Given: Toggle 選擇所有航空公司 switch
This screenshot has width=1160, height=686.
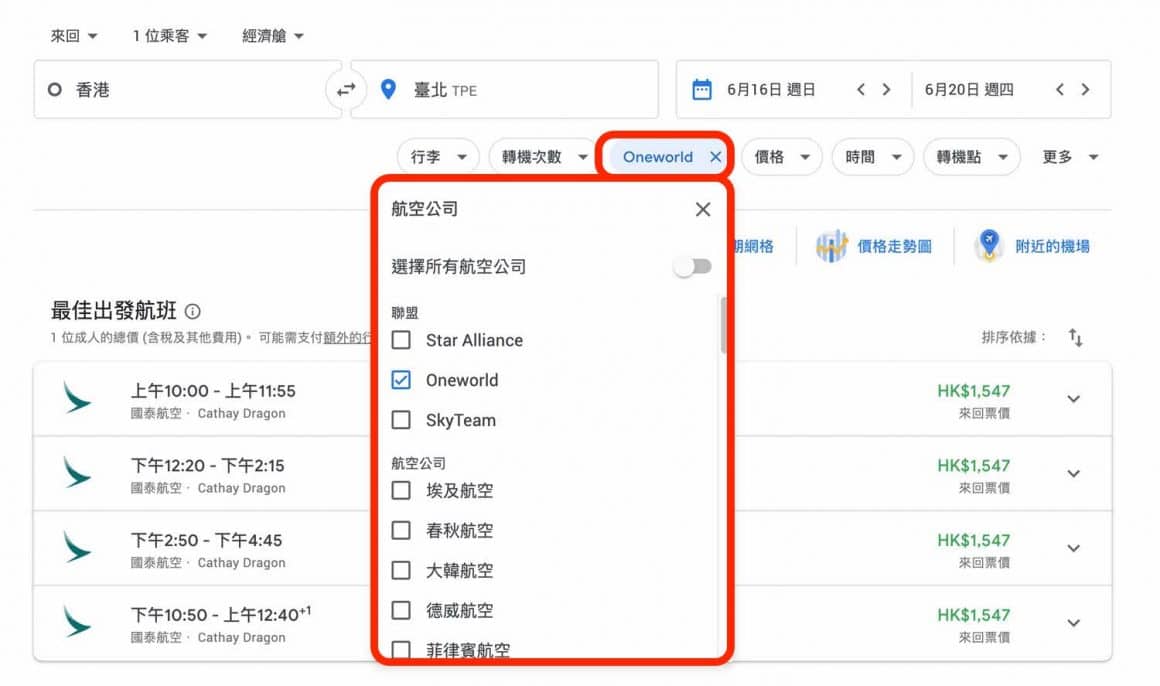Looking at the screenshot, I should [693, 266].
